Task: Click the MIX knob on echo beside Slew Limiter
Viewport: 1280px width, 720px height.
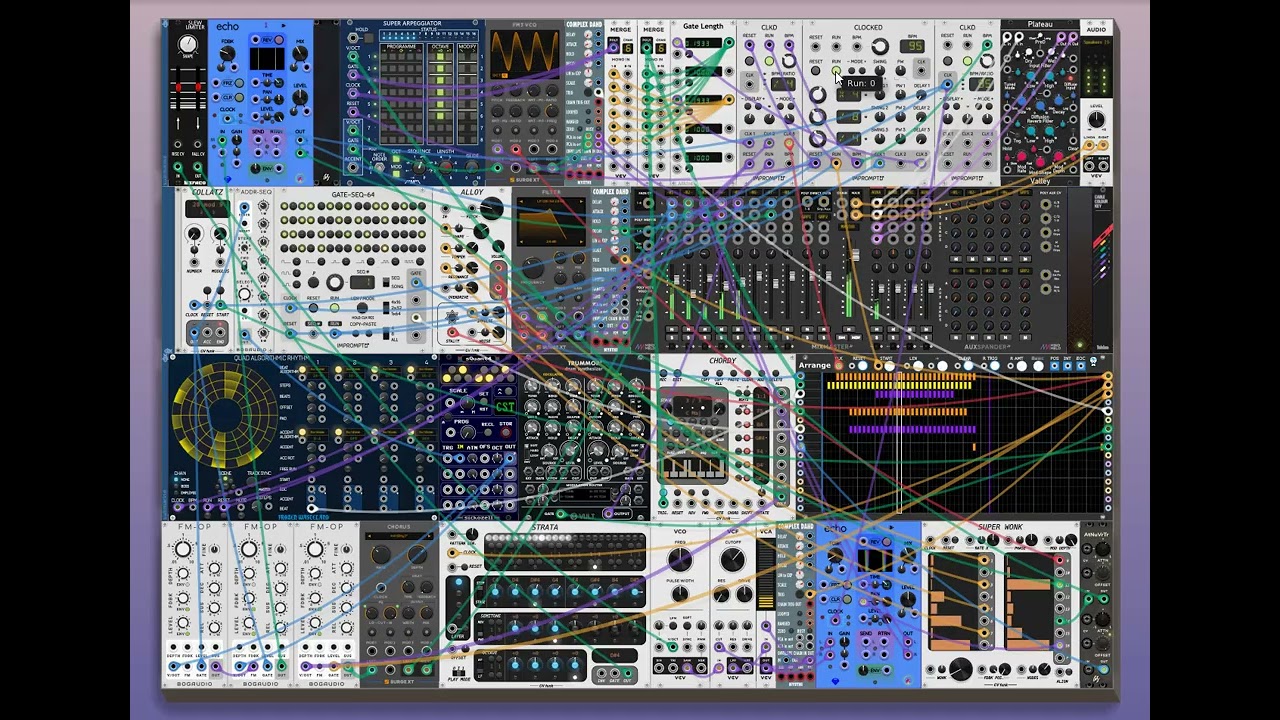Action: (300, 55)
